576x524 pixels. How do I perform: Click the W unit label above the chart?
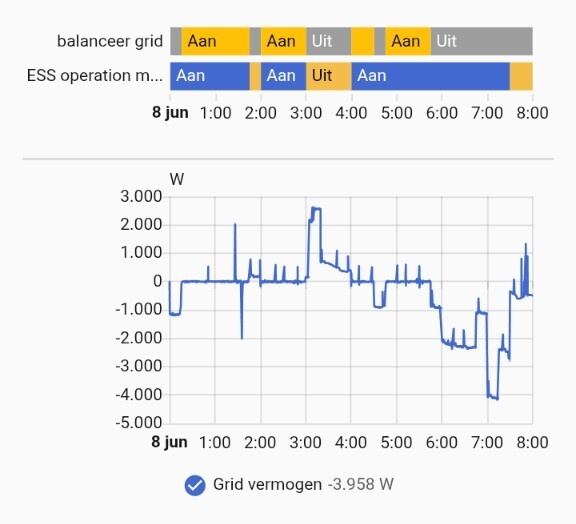pyautogui.click(x=177, y=180)
